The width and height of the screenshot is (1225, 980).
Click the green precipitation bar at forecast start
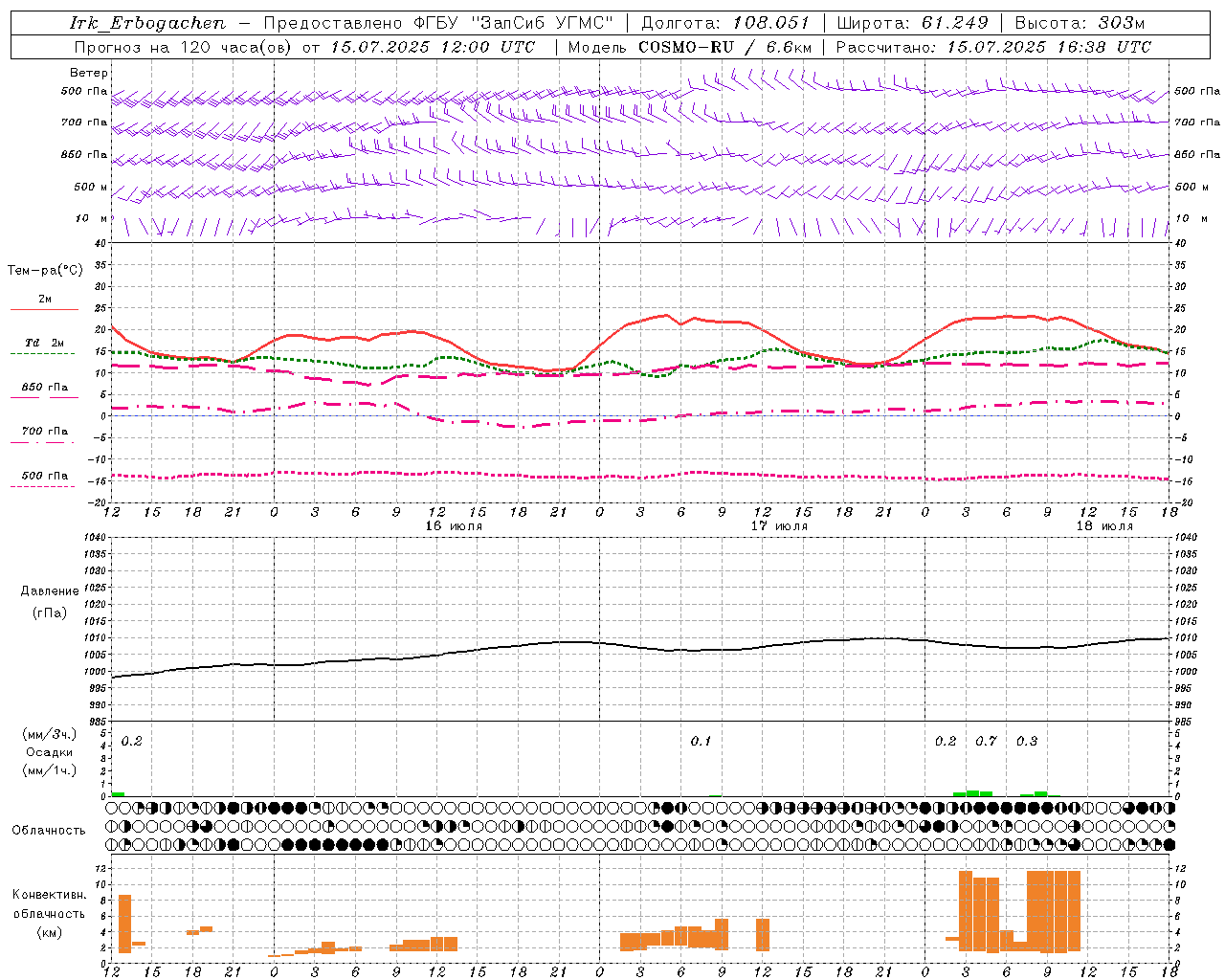(x=118, y=793)
